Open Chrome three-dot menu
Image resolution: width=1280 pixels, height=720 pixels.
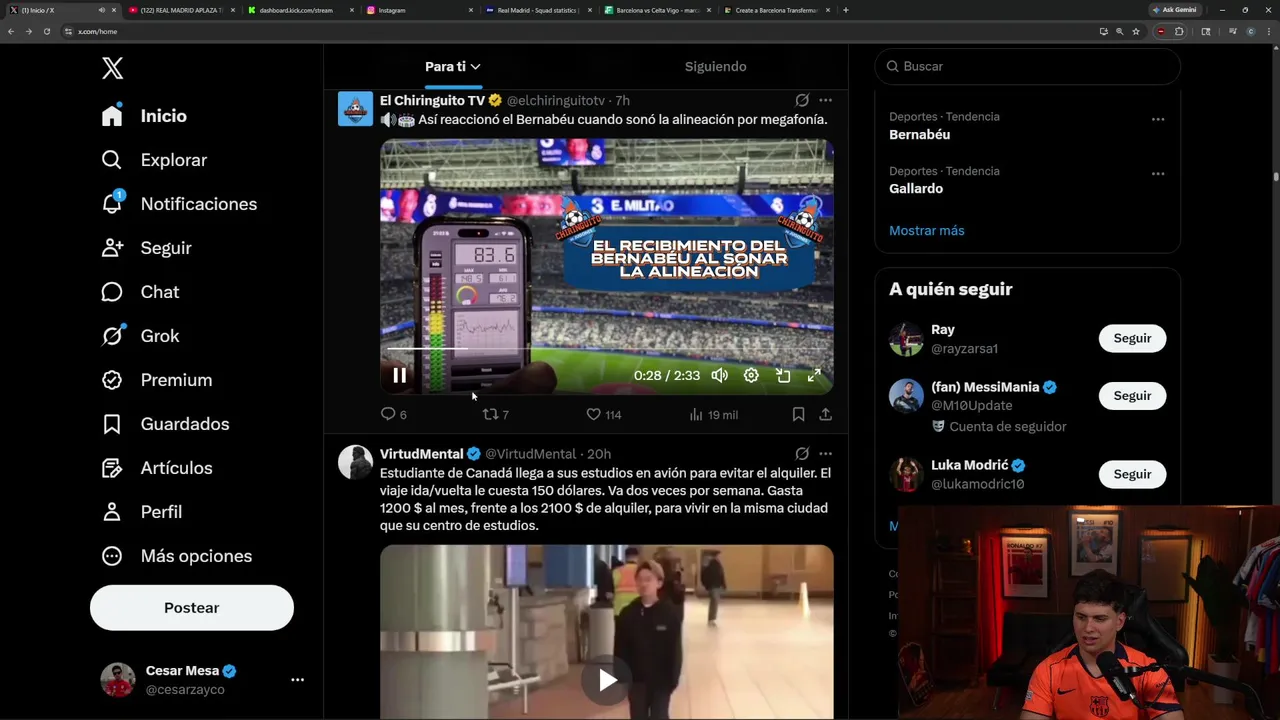pyautogui.click(x=1270, y=31)
